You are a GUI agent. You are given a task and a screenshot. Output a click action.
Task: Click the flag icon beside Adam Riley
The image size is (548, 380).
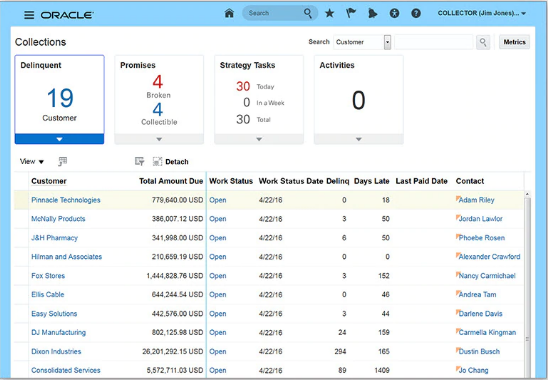(457, 199)
